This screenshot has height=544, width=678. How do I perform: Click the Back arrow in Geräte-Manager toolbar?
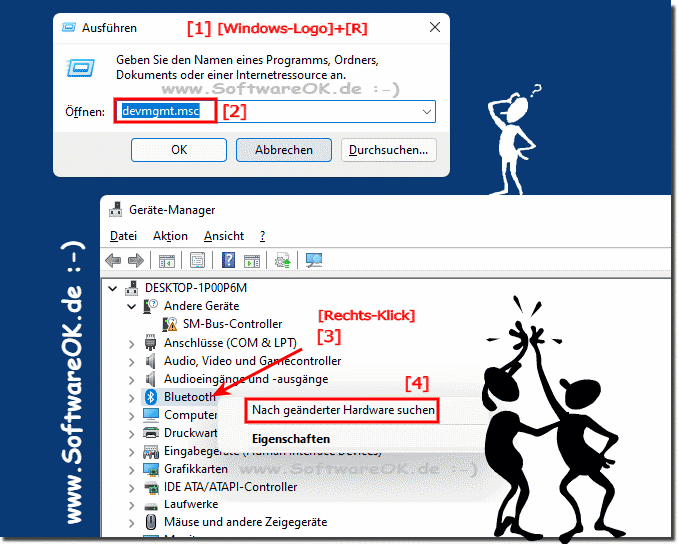pyautogui.click(x=113, y=260)
